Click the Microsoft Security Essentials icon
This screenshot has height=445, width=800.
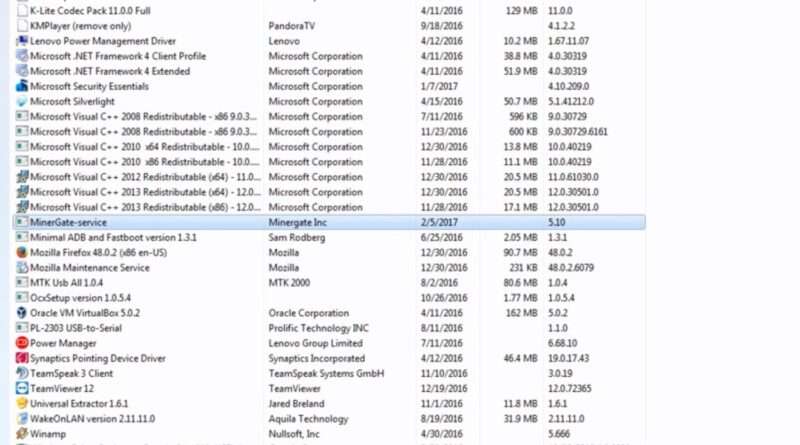[22, 86]
